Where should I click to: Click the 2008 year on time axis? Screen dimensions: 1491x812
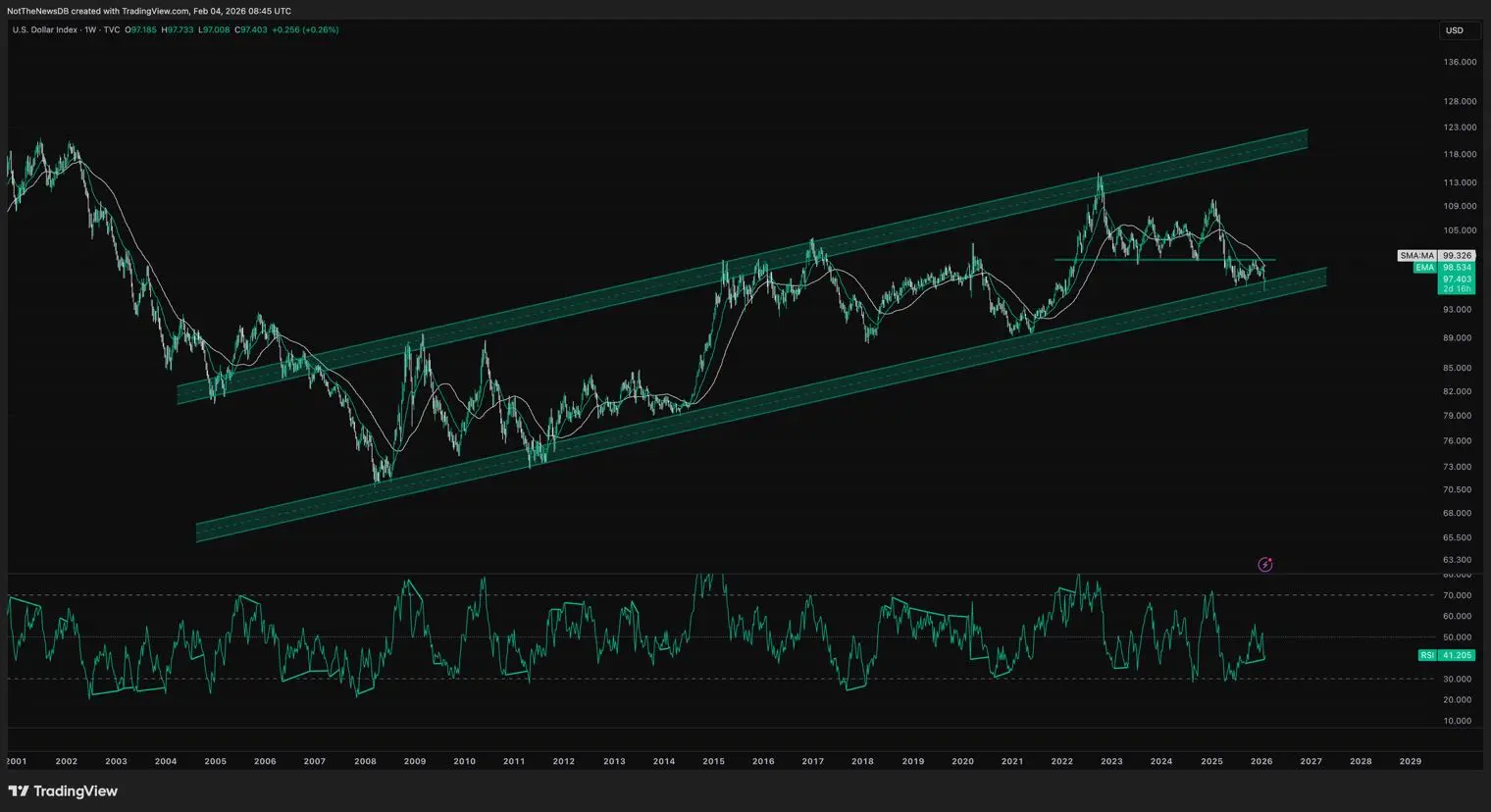click(365, 761)
